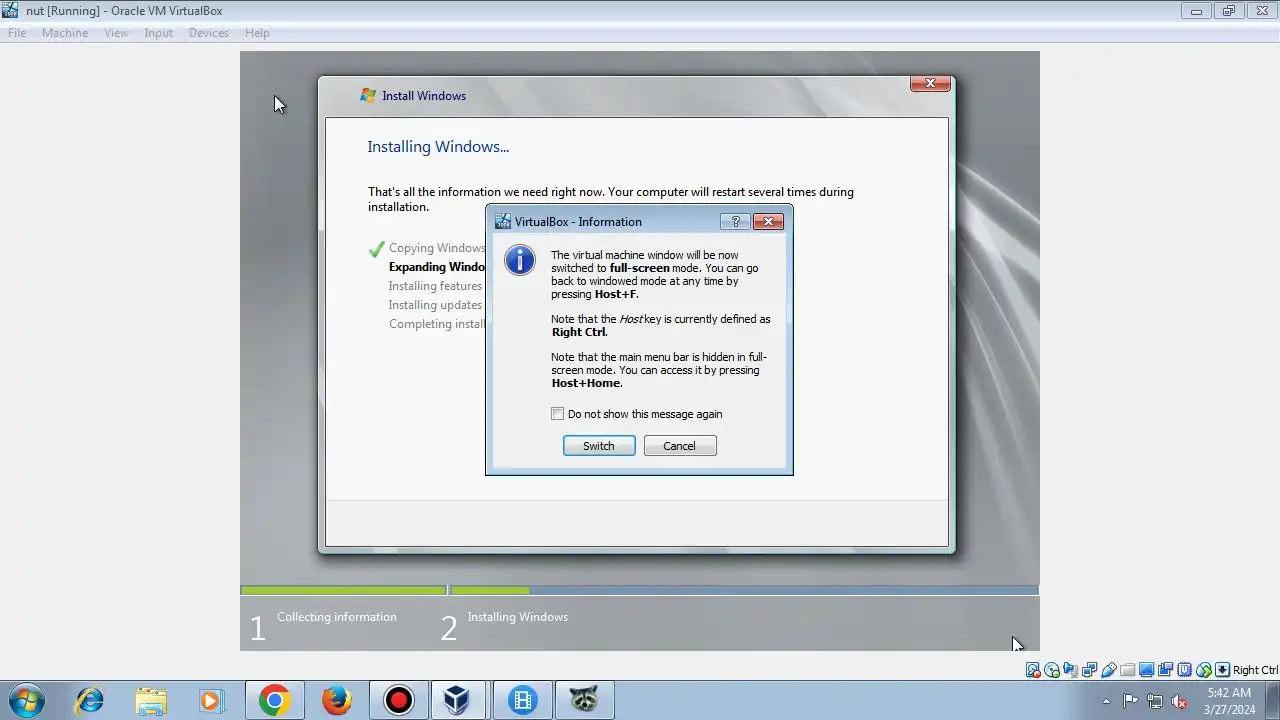Click the film strip video app taskbar icon

(x=523, y=700)
